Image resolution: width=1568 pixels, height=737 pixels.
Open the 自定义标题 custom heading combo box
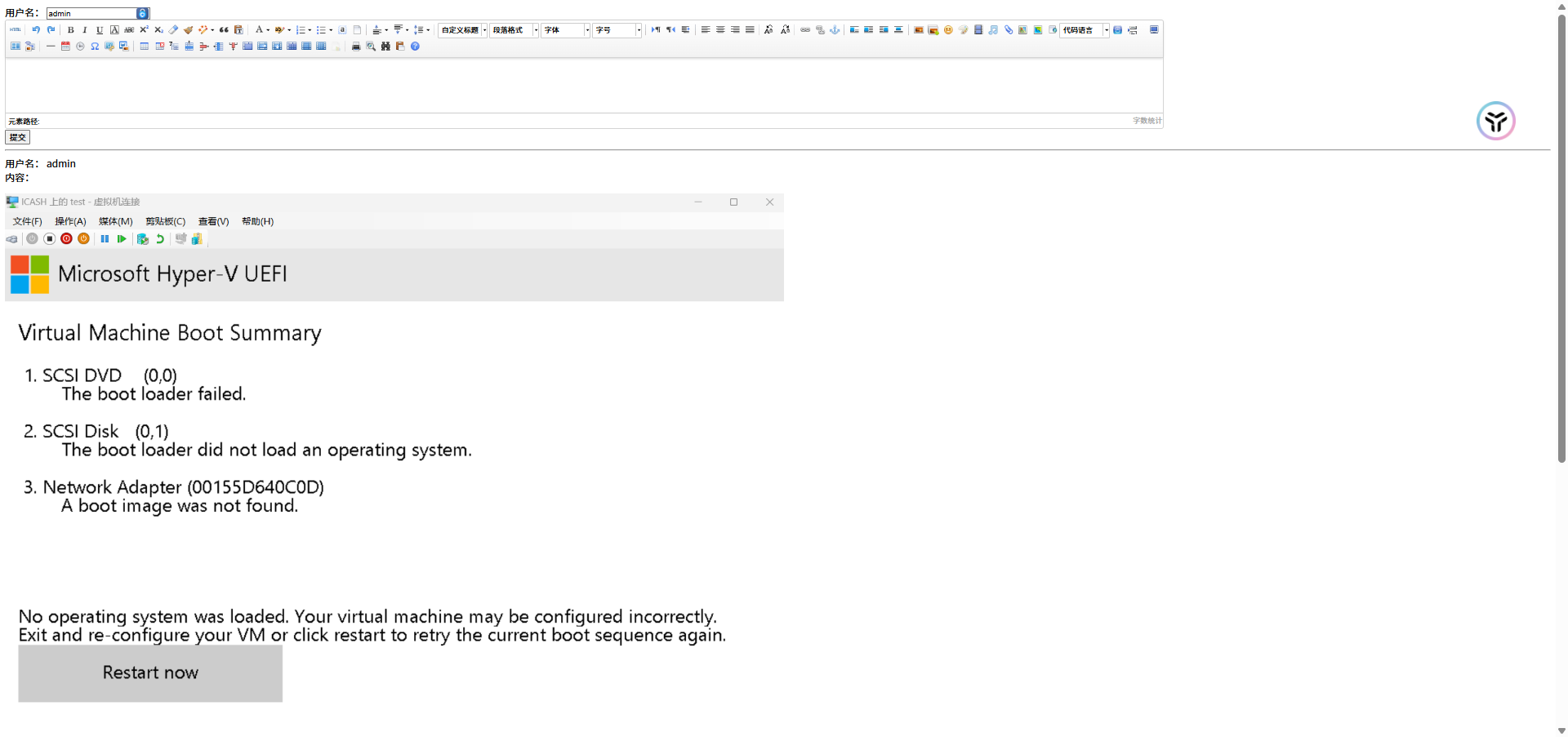(463, 30)
